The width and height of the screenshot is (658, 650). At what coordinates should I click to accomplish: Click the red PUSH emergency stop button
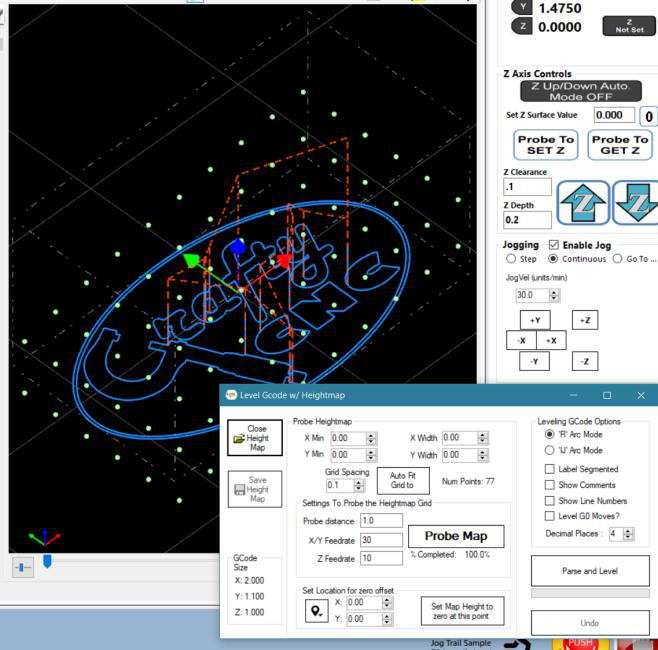pyautogui.click(x=580, y=643)
